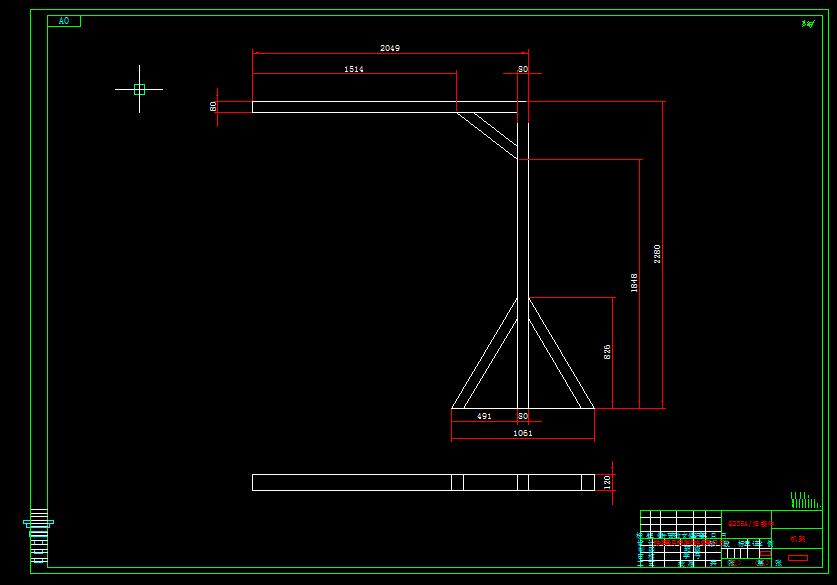Select the 1848 column height dimension

[637, 279]
